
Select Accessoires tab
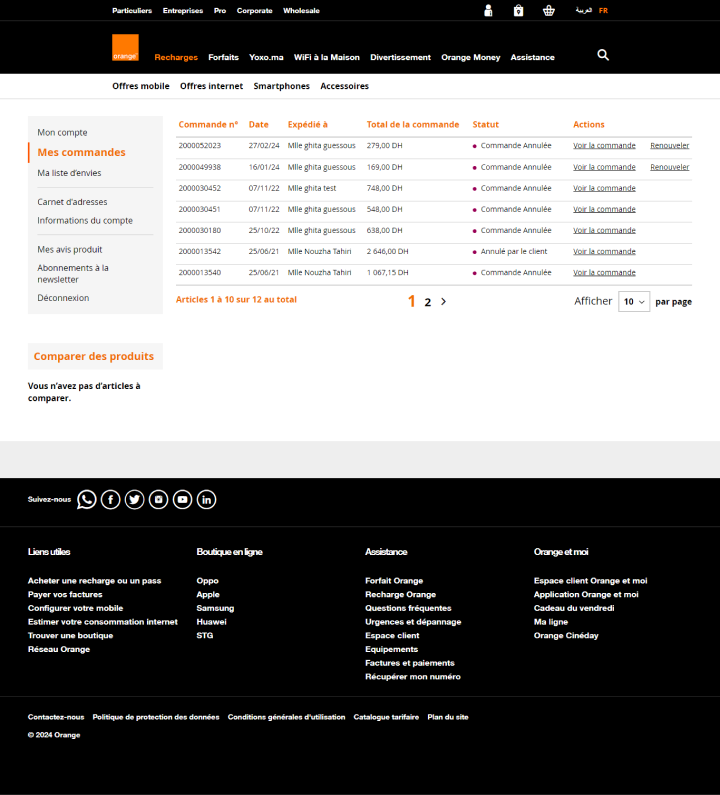[344, 86]
